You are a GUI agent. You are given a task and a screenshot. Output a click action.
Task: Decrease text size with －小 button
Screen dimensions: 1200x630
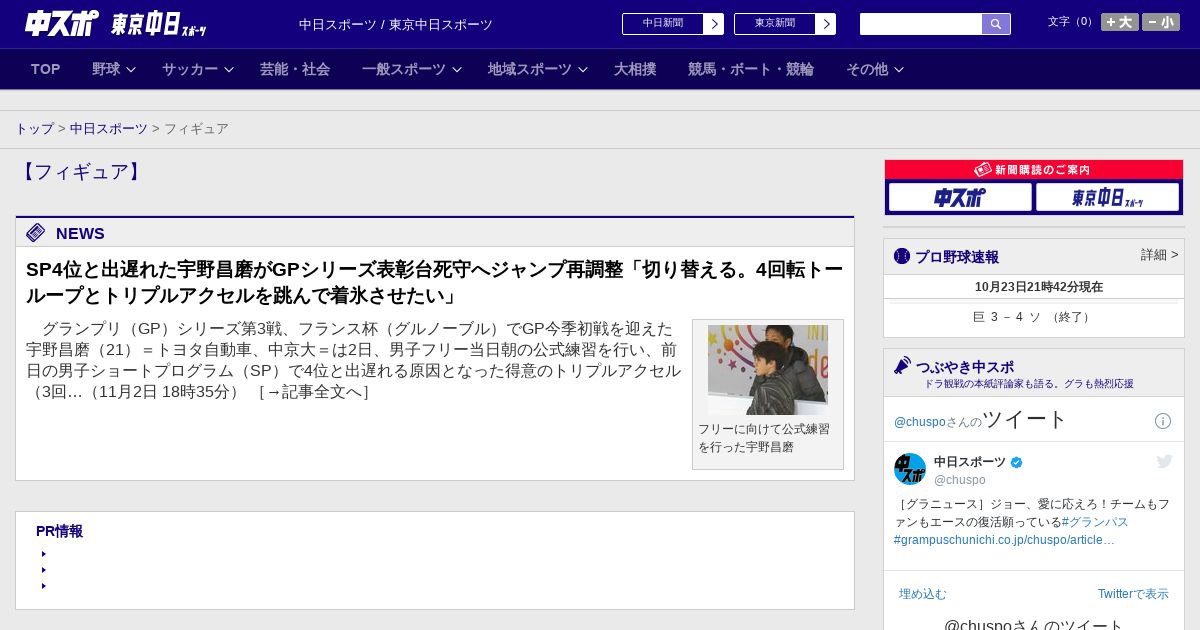click(x=1161, y=22)
